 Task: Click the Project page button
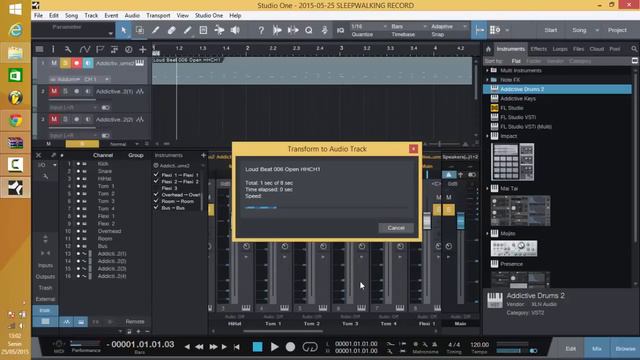pyautogui.click(x=617, y=30)
